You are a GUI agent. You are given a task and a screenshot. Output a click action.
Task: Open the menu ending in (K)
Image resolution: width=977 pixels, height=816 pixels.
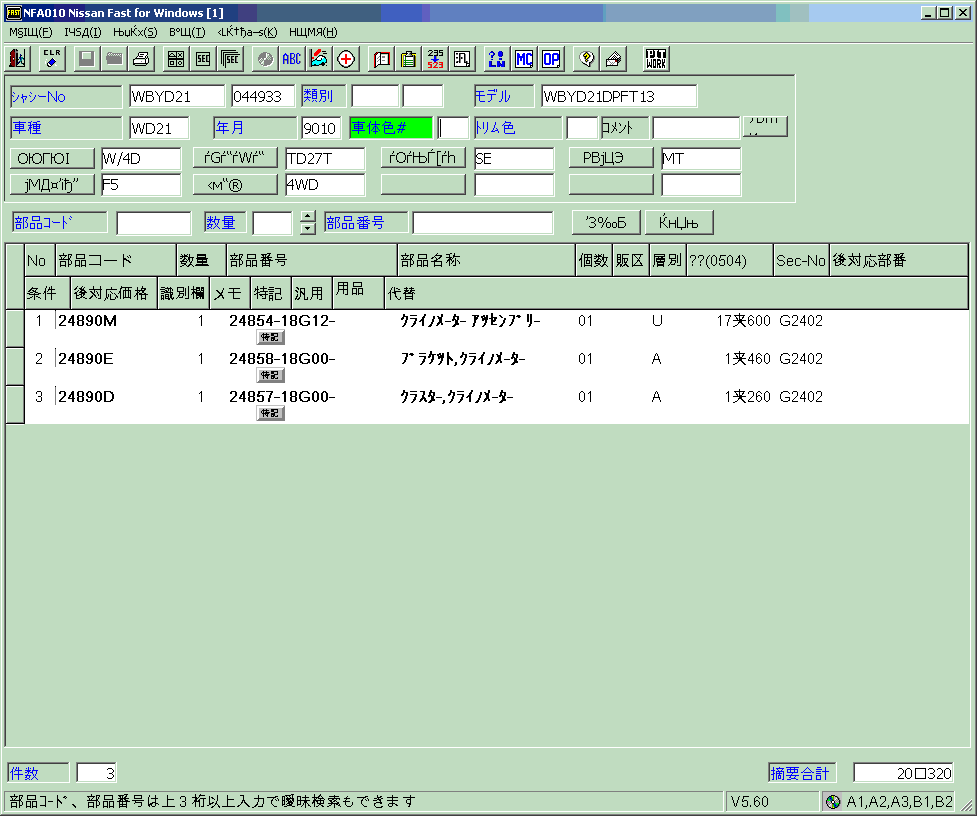[247, 32]
